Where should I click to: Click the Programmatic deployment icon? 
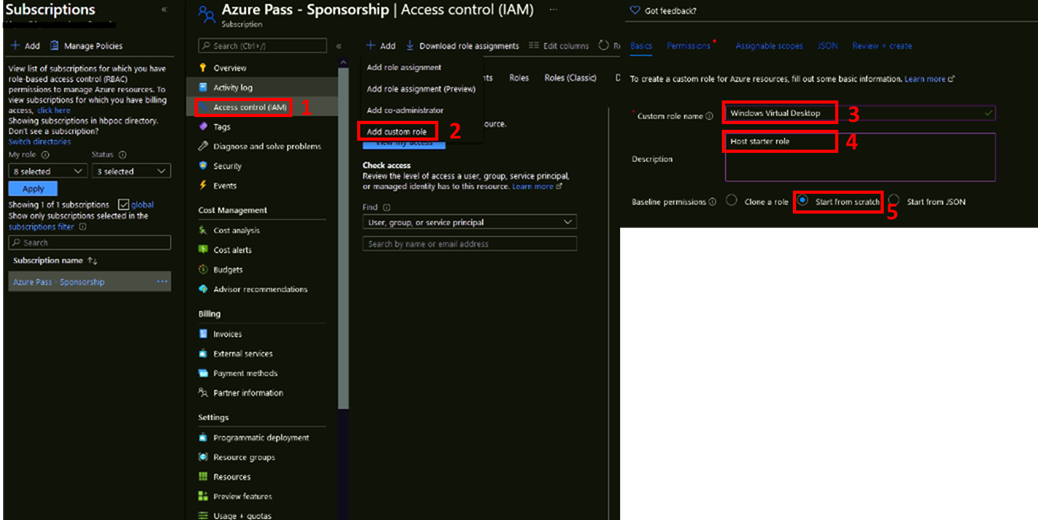[203, 437]
